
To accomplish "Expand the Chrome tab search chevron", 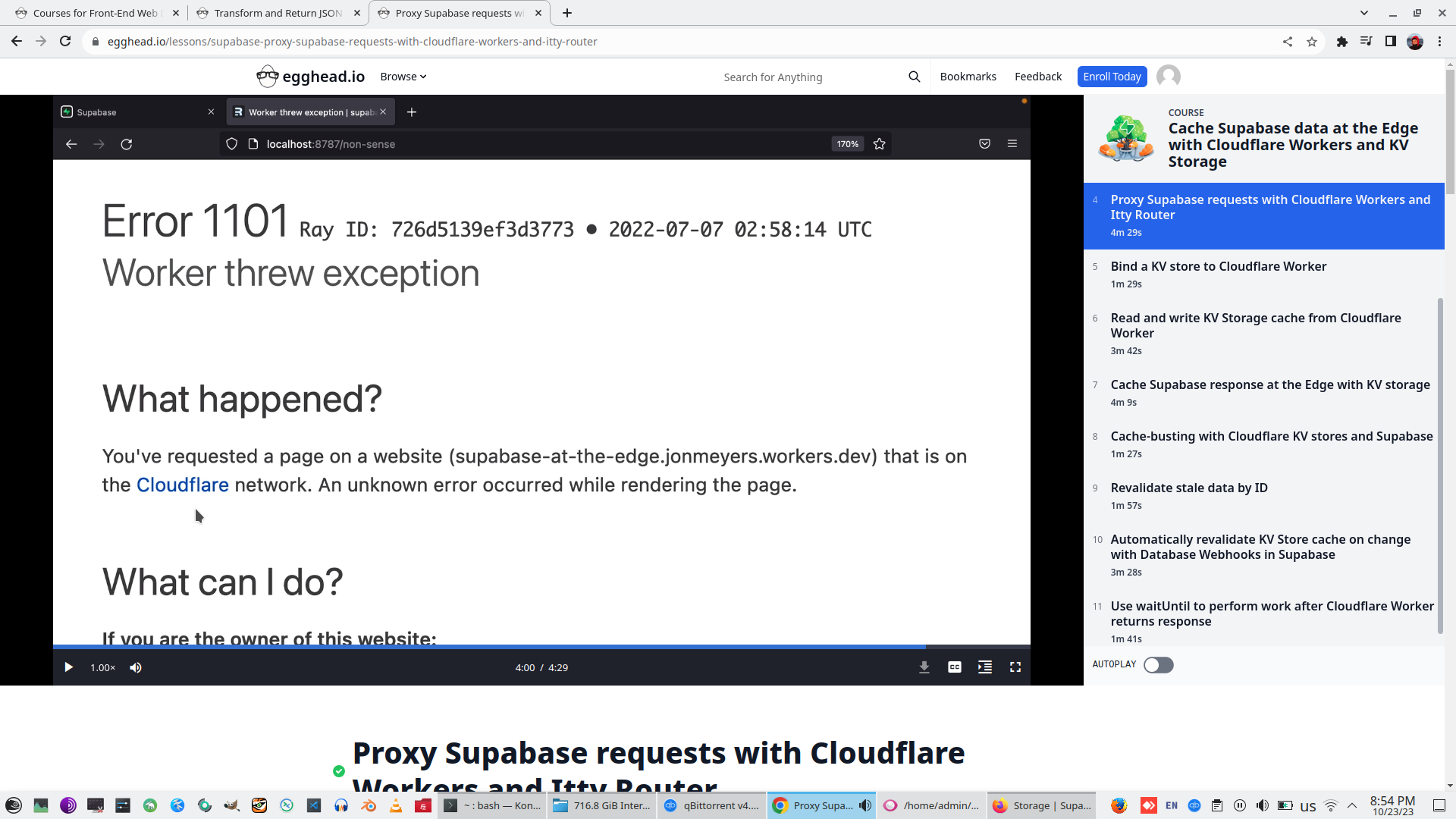I will 1364,13.
